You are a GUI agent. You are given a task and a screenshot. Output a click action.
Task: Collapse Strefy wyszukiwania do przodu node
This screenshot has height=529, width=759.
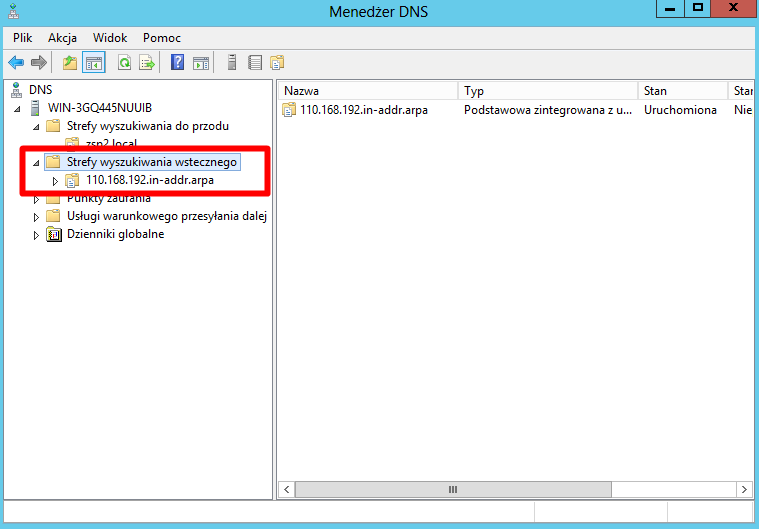(37, 127)
